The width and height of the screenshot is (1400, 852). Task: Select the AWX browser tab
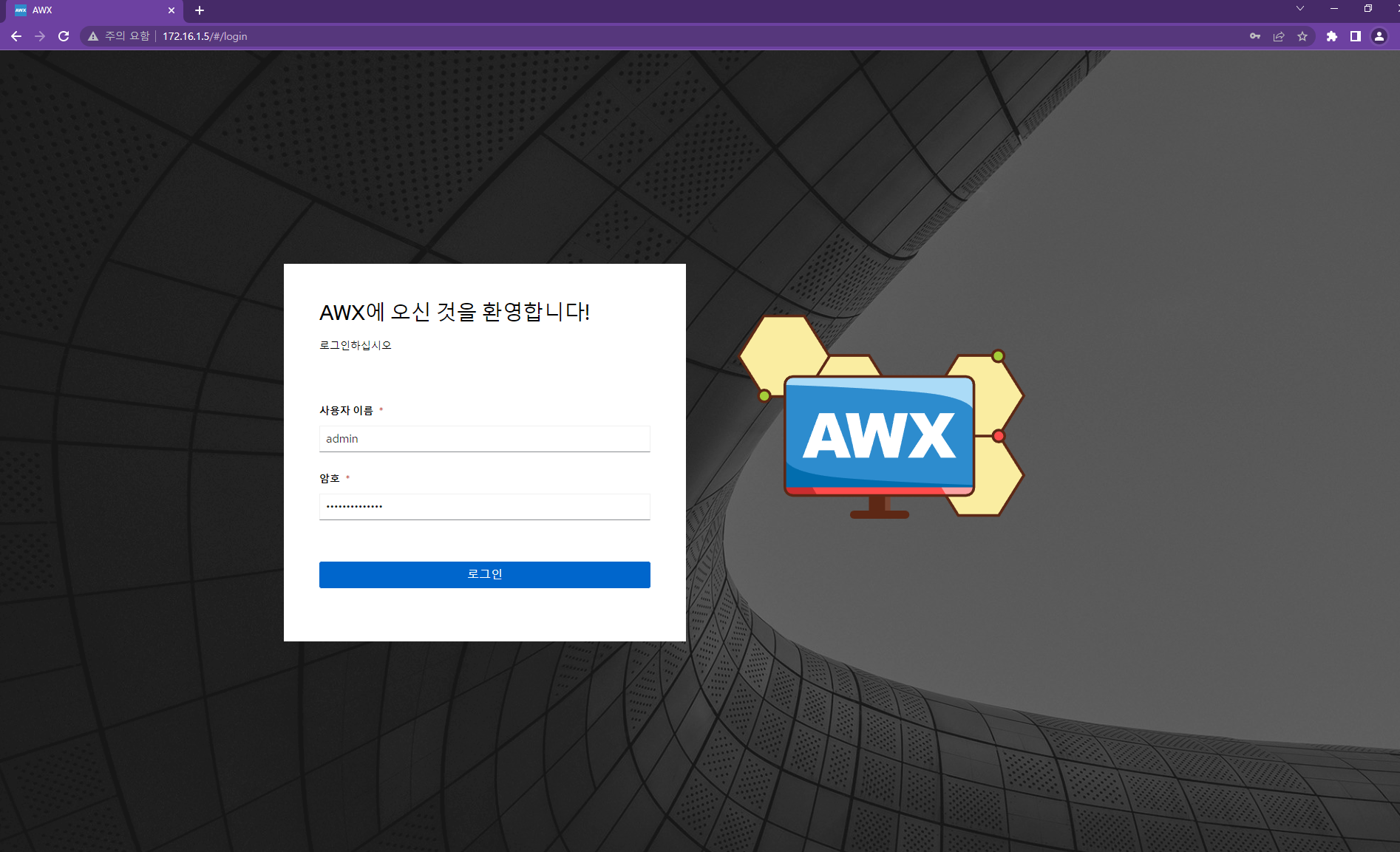tap(94, 10)
